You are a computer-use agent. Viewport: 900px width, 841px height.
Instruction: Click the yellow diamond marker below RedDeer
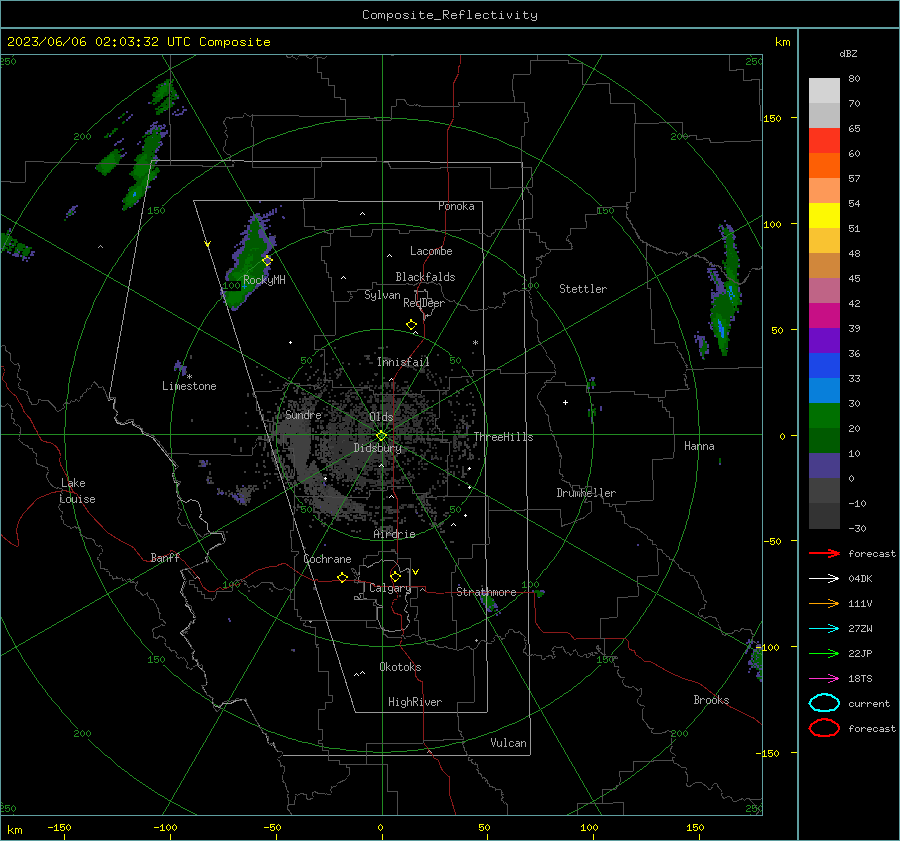coord(411,325)
